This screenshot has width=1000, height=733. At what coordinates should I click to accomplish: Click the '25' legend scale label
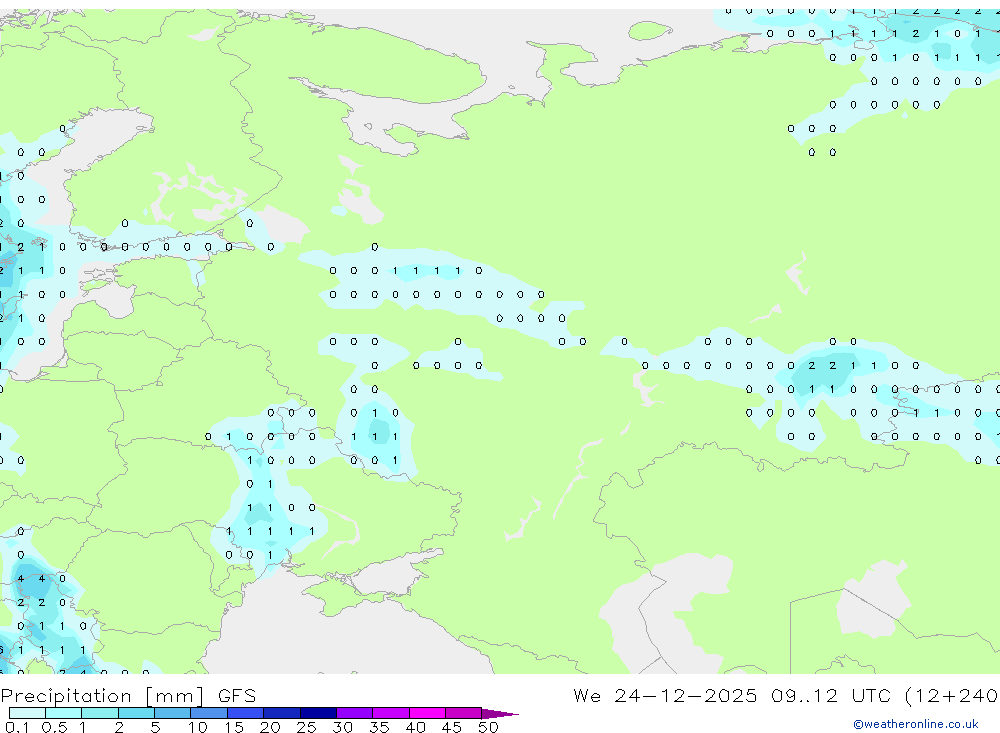click(x=306, y=727)
